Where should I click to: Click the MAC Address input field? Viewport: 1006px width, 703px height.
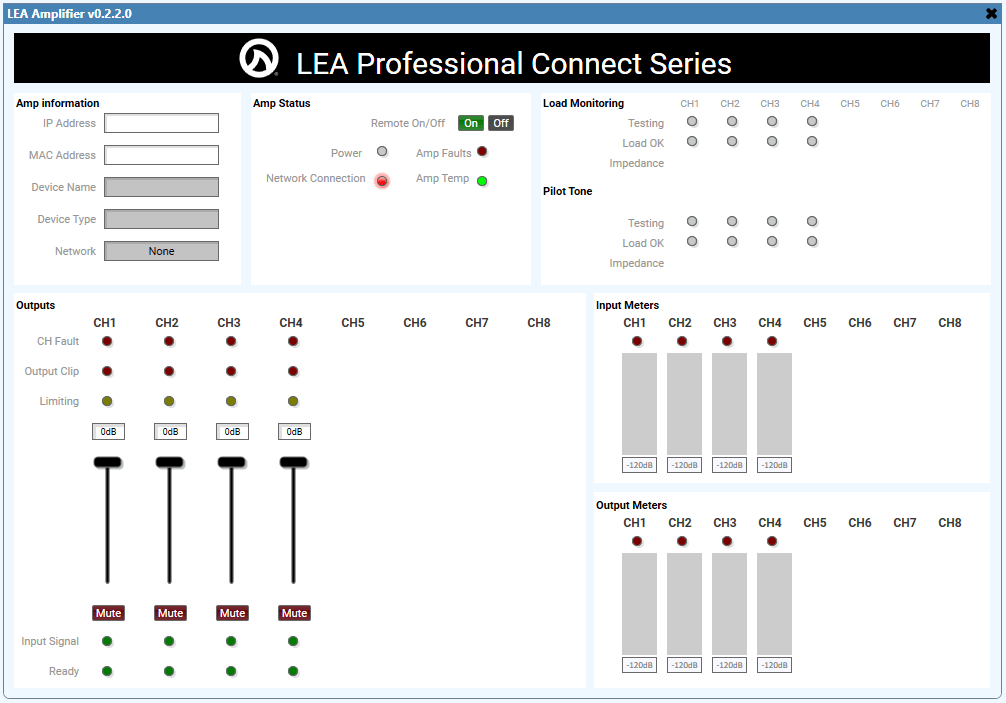pos(162,155)
